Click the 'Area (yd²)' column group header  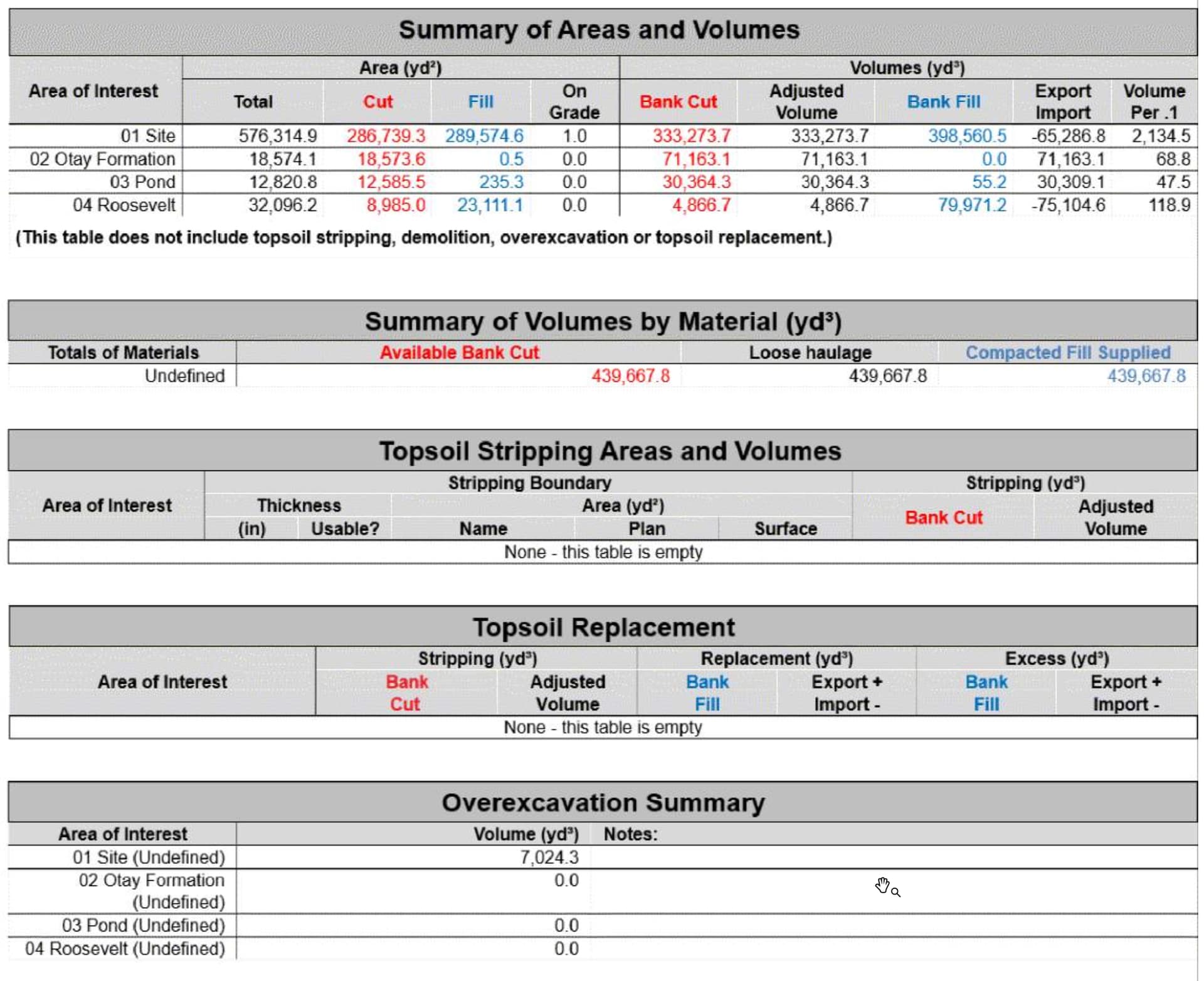click(x=401, y=68)
